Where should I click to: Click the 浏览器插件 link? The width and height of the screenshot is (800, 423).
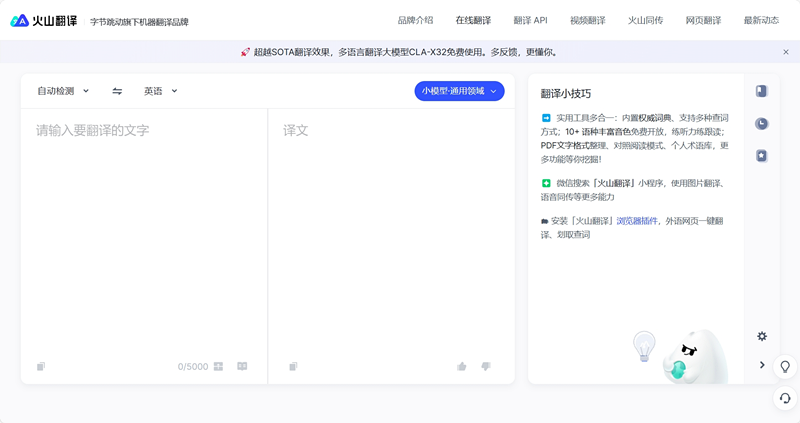tap(637, 221)
